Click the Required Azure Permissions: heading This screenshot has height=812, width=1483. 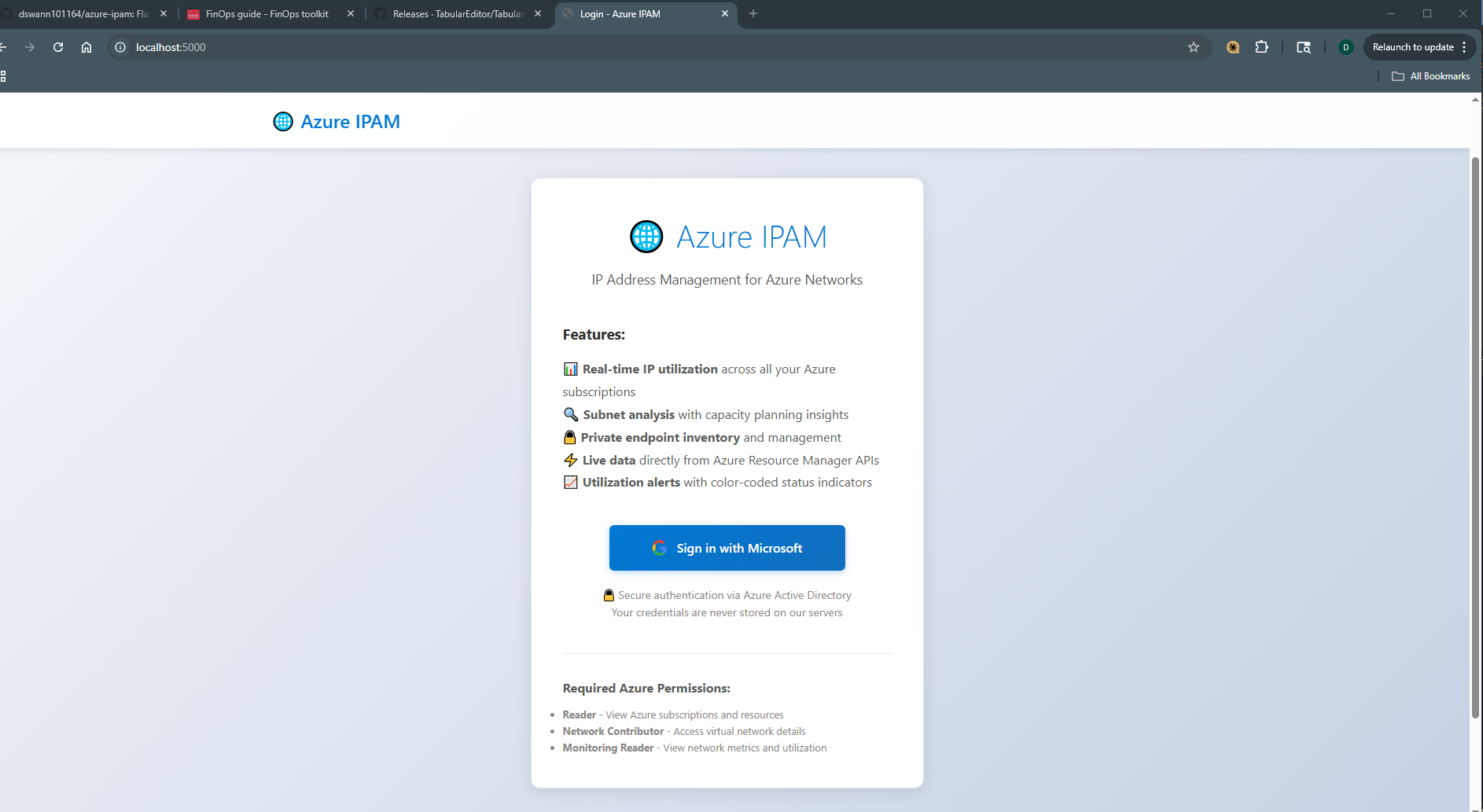pyautogui.click(x=646, y=689)
